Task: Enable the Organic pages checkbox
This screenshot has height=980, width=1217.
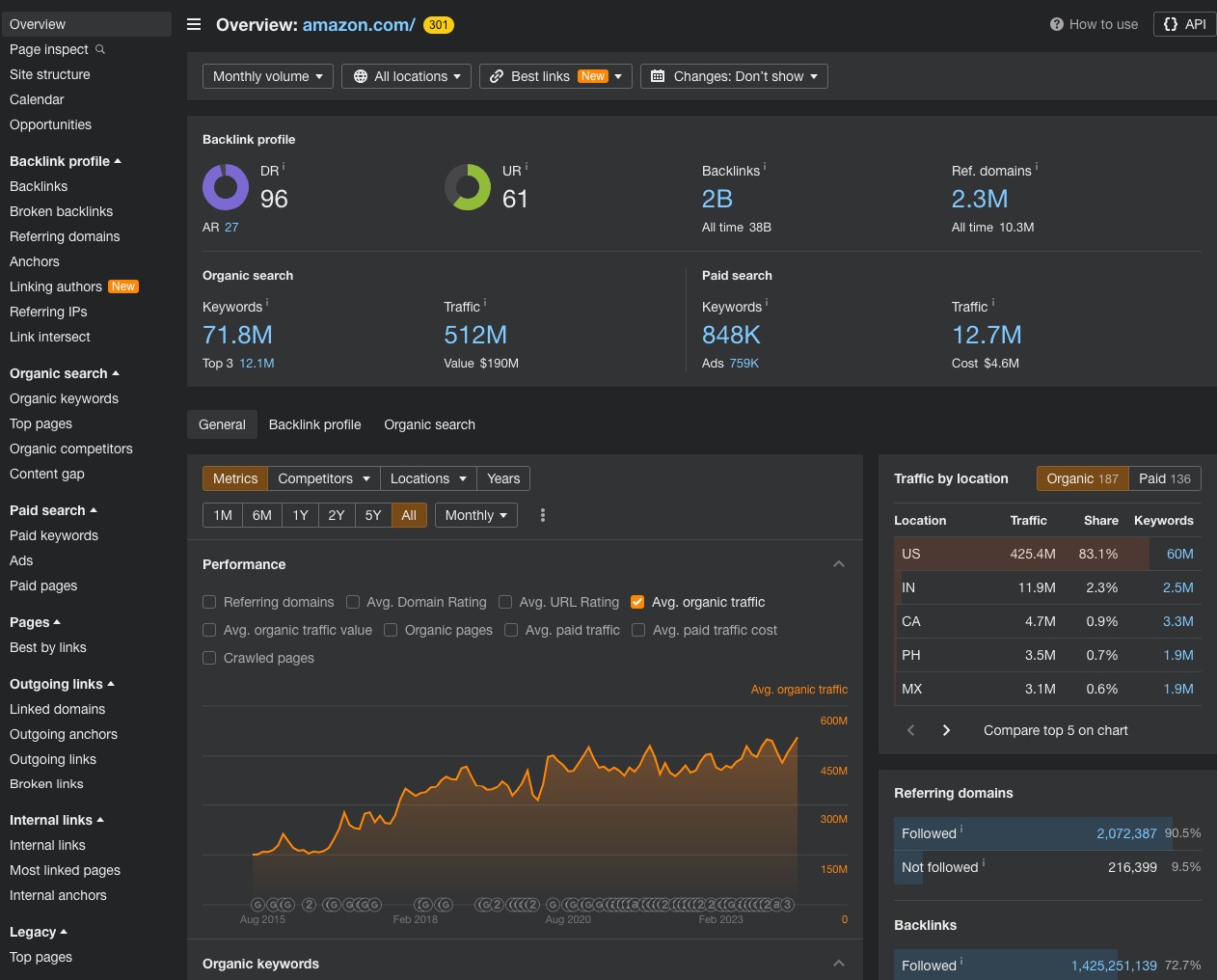Action: (x=391, y=630)
